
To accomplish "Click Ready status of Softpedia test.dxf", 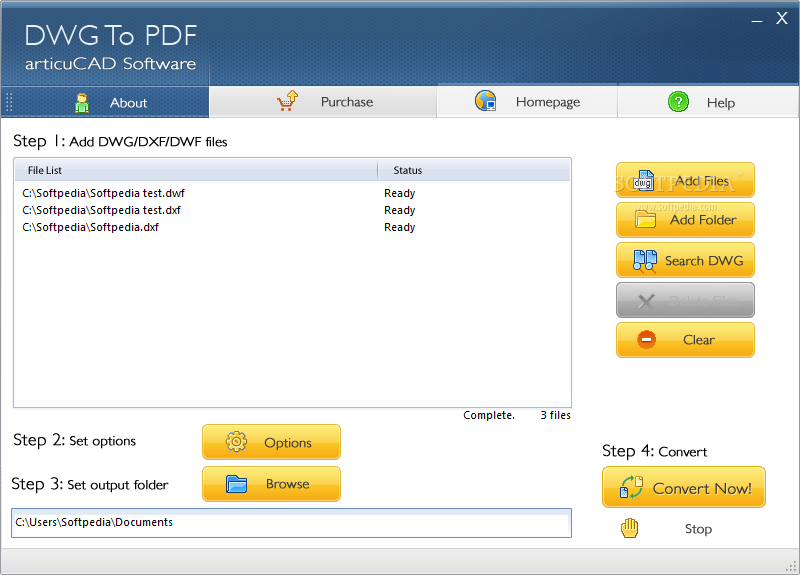I will (x=399, y=210).
